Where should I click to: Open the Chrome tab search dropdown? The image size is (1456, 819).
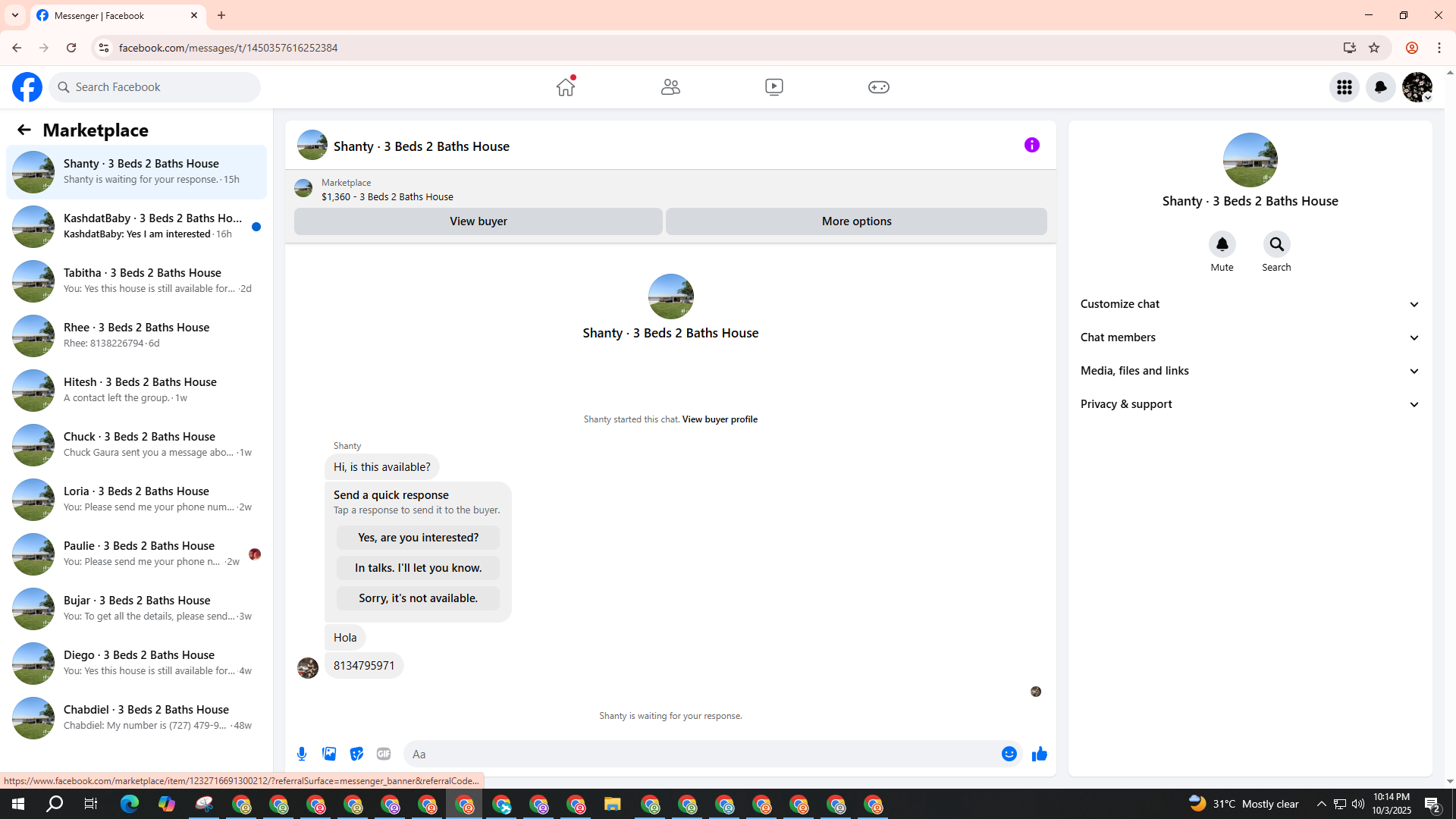click(15, 15)
